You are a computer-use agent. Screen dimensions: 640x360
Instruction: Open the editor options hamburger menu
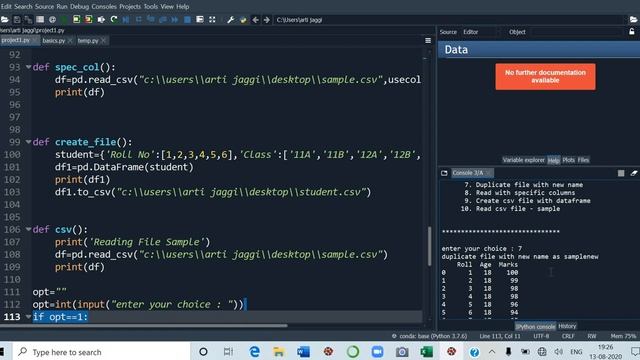coord(428,40)
